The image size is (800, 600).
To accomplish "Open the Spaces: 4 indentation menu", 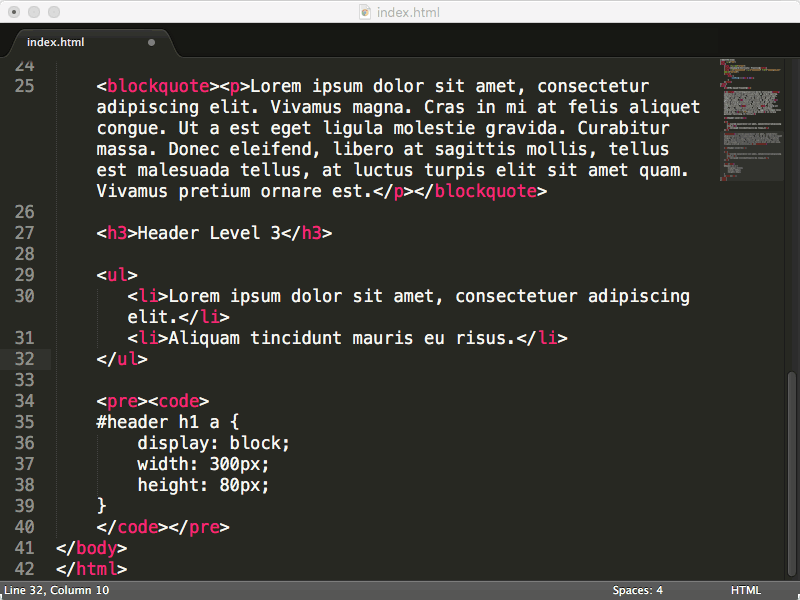I will 638,590.
